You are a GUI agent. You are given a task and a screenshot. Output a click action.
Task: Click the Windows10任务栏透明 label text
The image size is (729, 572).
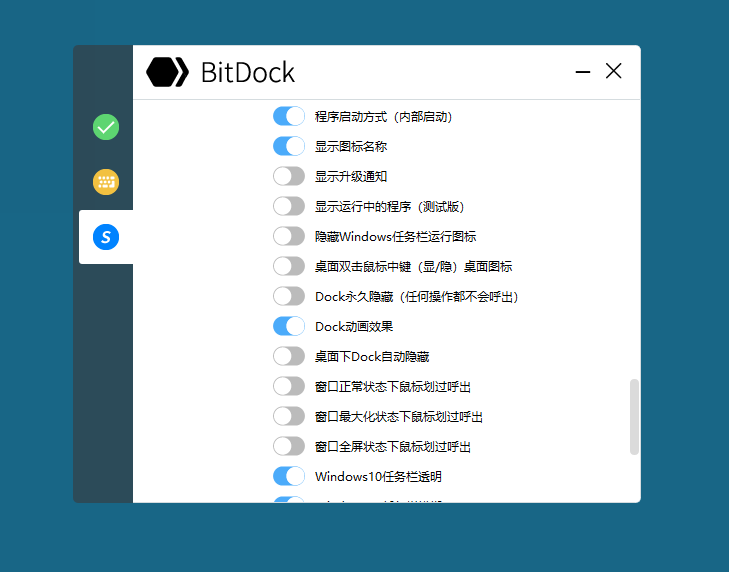pyautogui.click(x=378, y=477)
